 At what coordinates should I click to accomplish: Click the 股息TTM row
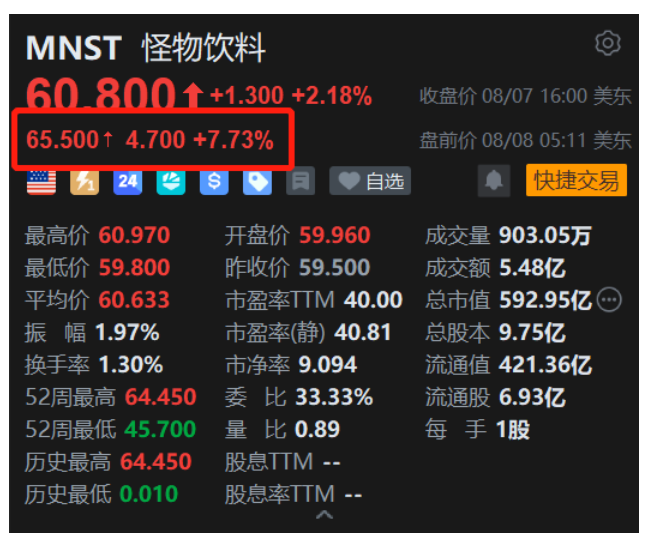pyautogui.click(x=283, y=462)
